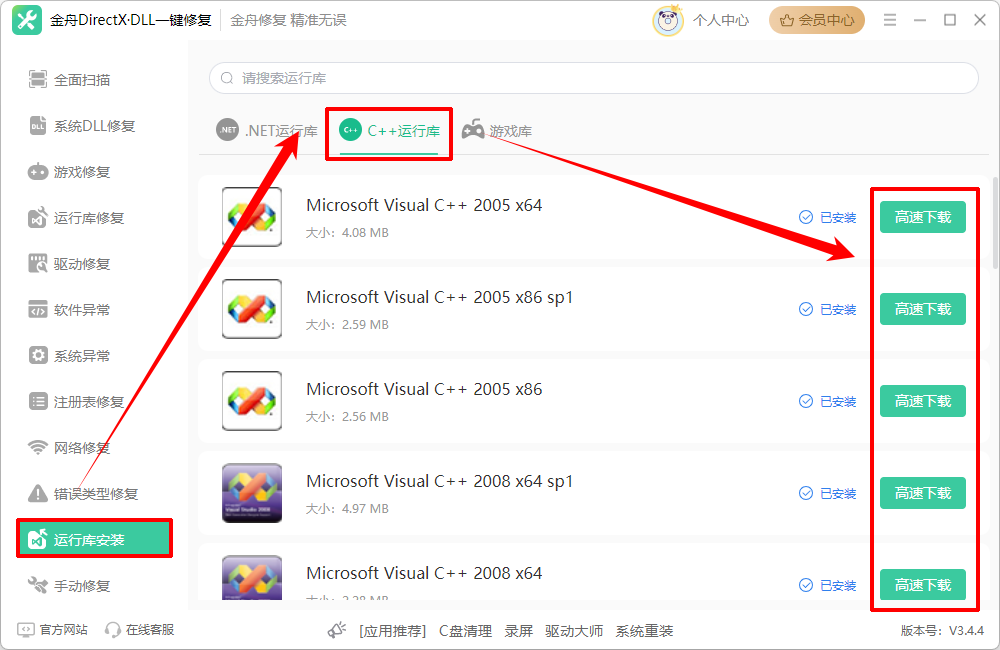Switch to .NET运行库 tab
Viewport: 1000px width, 650px height.
click(x=267, y=131)
